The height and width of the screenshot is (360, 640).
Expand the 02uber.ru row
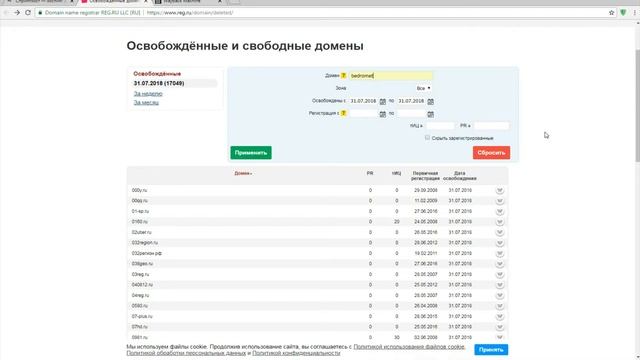[500, 233]
